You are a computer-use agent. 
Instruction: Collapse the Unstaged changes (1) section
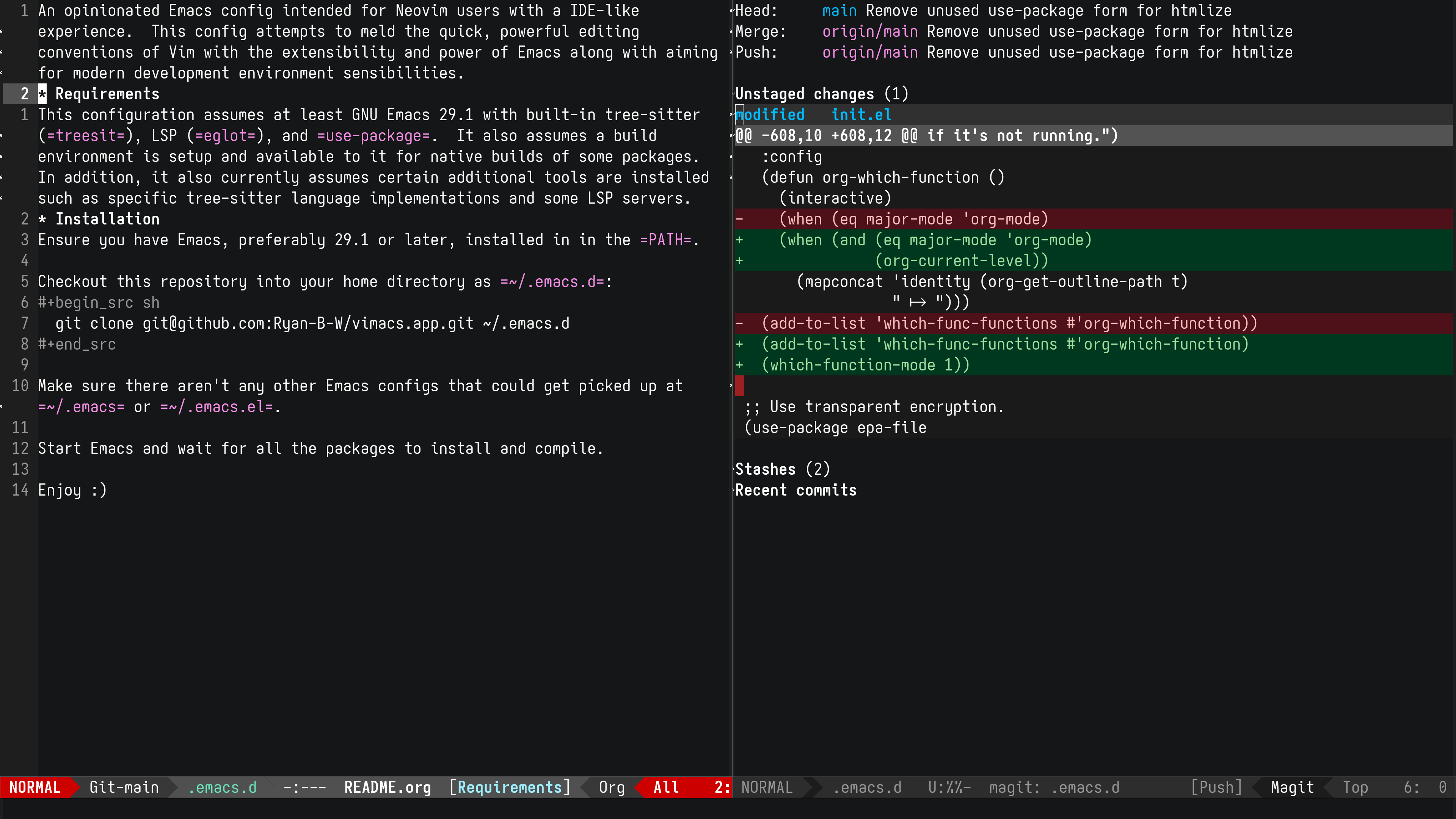coord(821,94)
